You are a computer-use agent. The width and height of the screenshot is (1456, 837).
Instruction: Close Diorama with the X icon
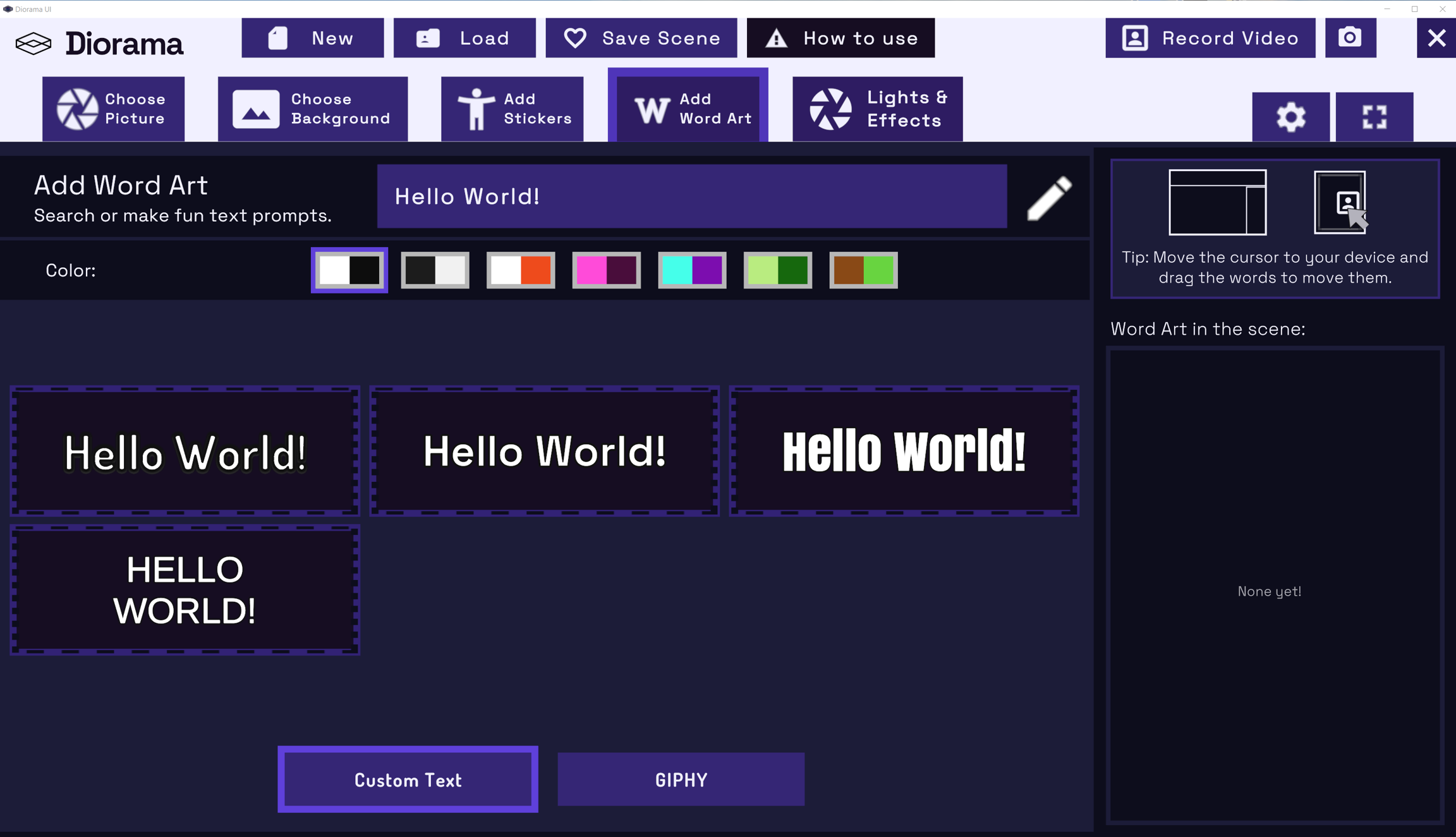click(x=1436, y=38)
